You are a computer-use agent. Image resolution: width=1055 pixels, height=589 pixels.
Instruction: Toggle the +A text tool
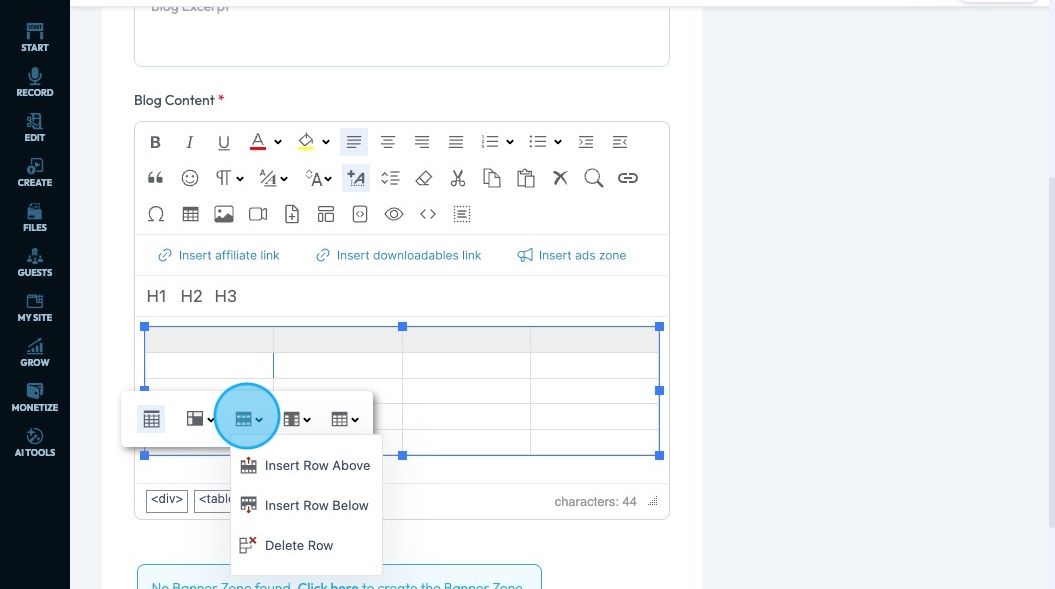(356, 178)
